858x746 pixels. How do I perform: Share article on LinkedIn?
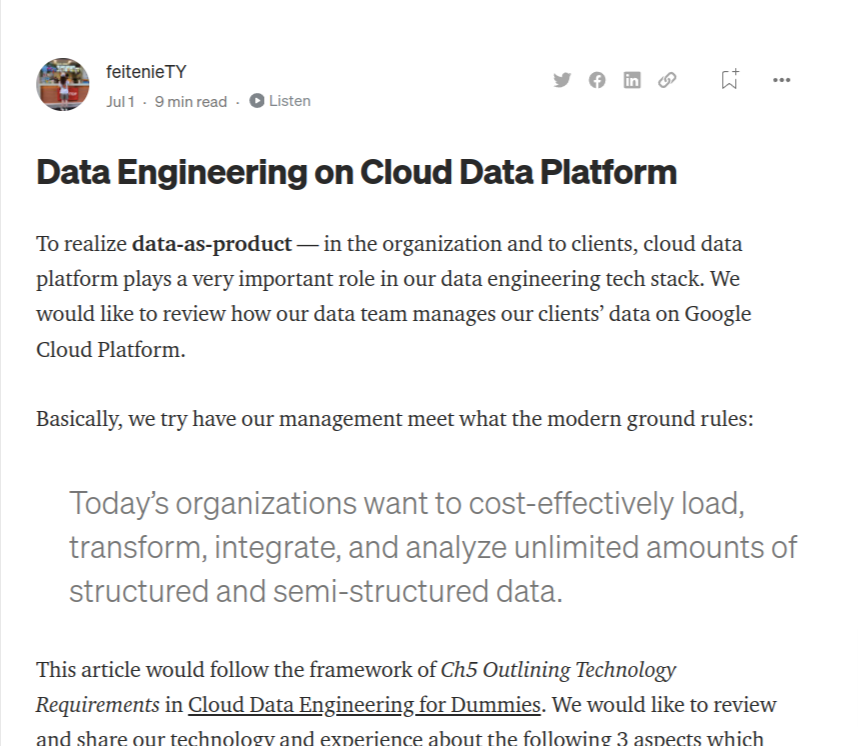pos(632,80)
